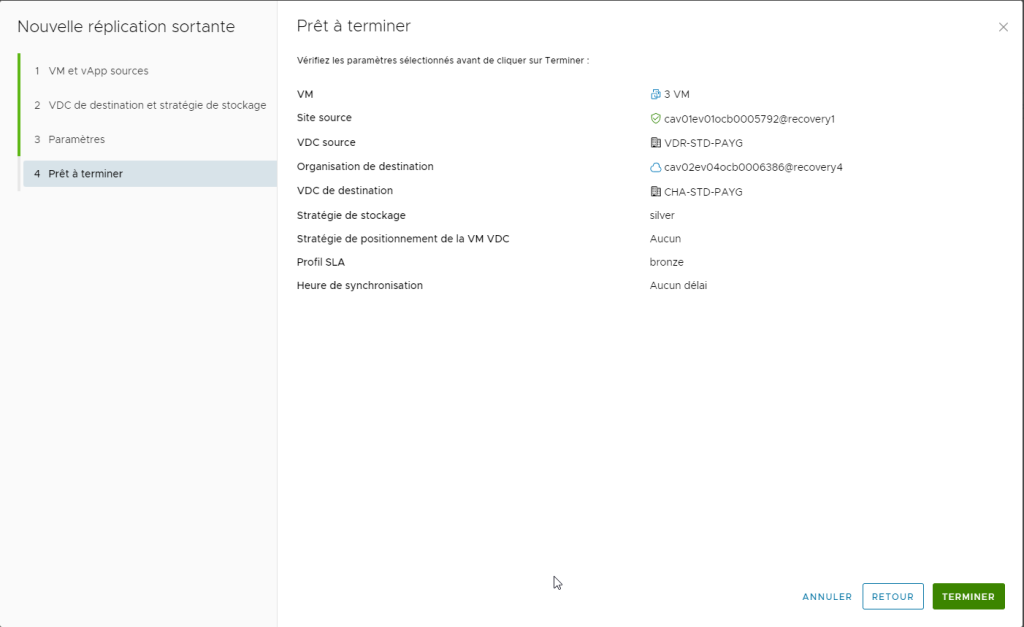This screenshot has width=1024, height=627.
Task: Click the Nouvelle réplication sortante title
Action: tap(126, 27)
